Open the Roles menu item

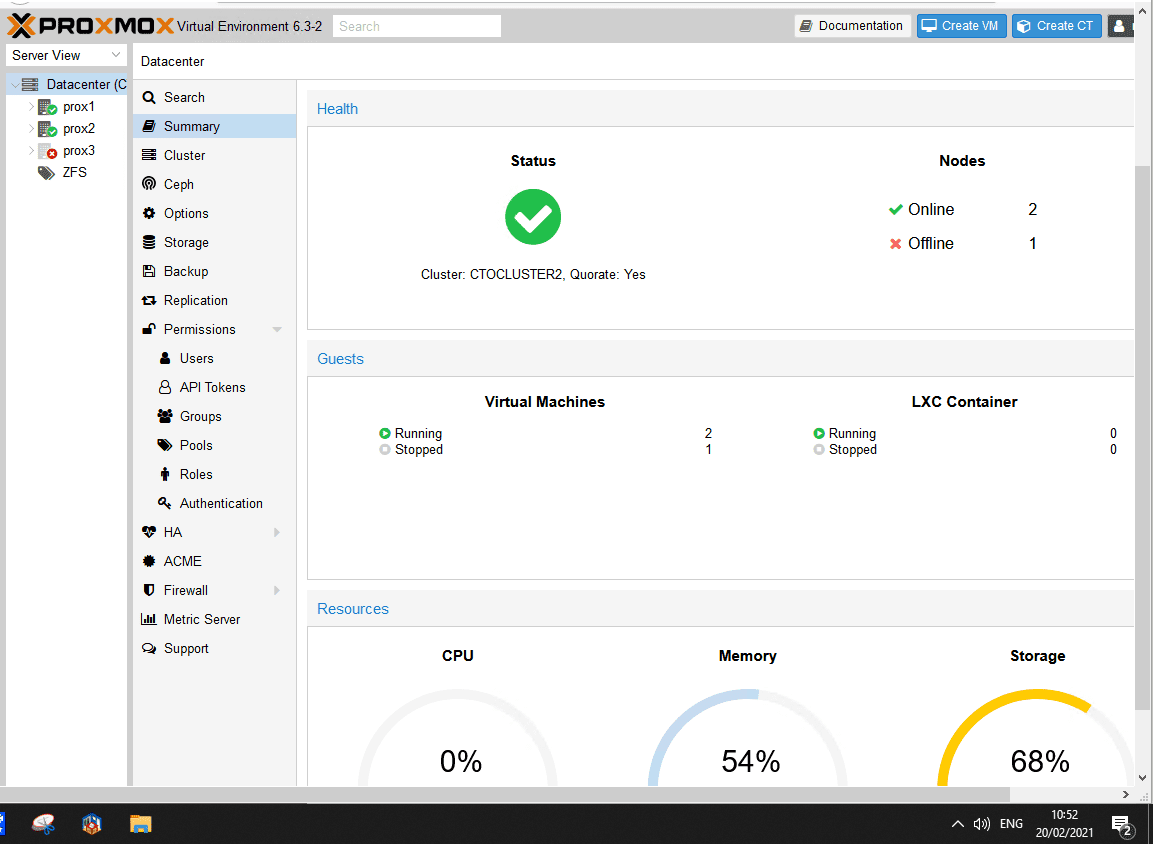[x=215, y=474]
